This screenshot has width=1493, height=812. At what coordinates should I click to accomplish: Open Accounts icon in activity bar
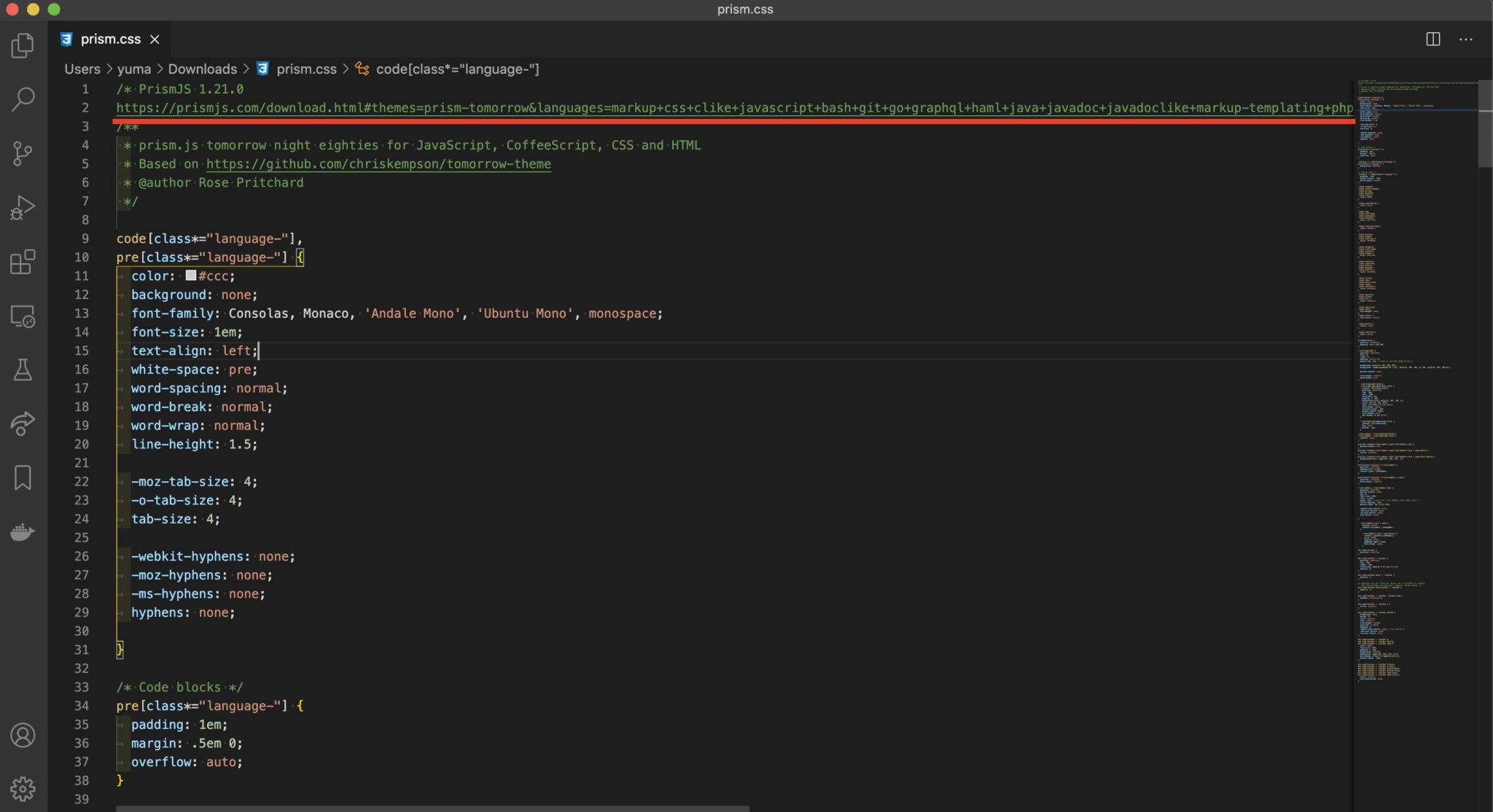(23, 735)
